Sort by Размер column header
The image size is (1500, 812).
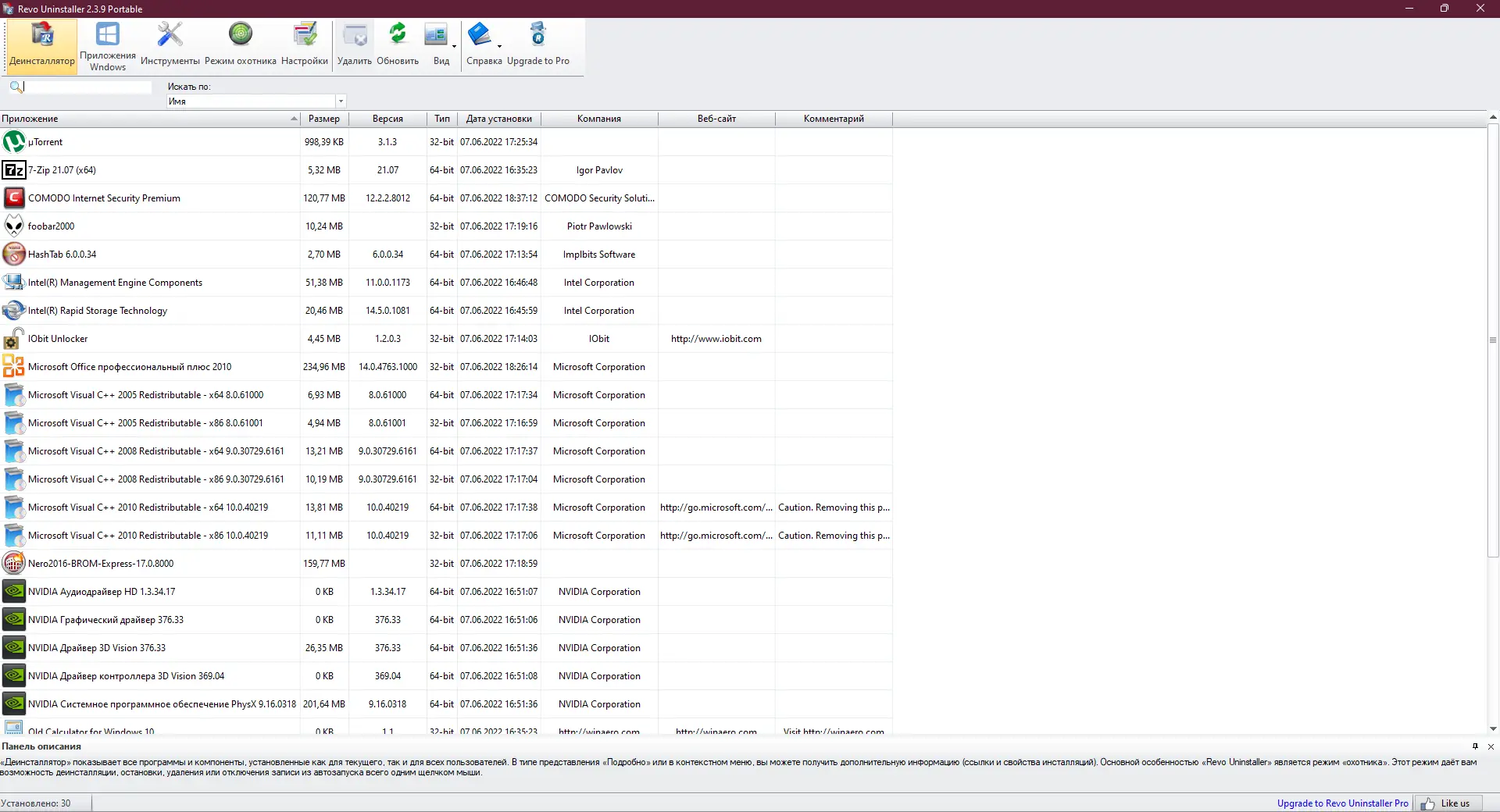(324, 119)
